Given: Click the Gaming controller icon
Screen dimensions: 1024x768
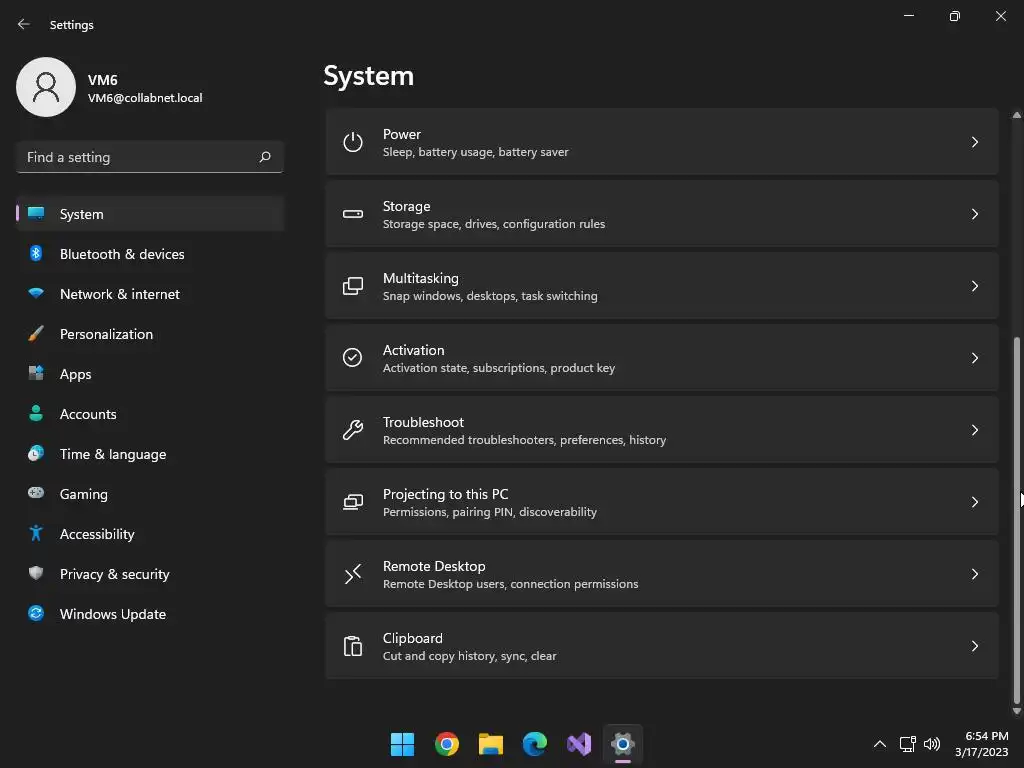Looking at the screenshot, I should coord(36,493).
